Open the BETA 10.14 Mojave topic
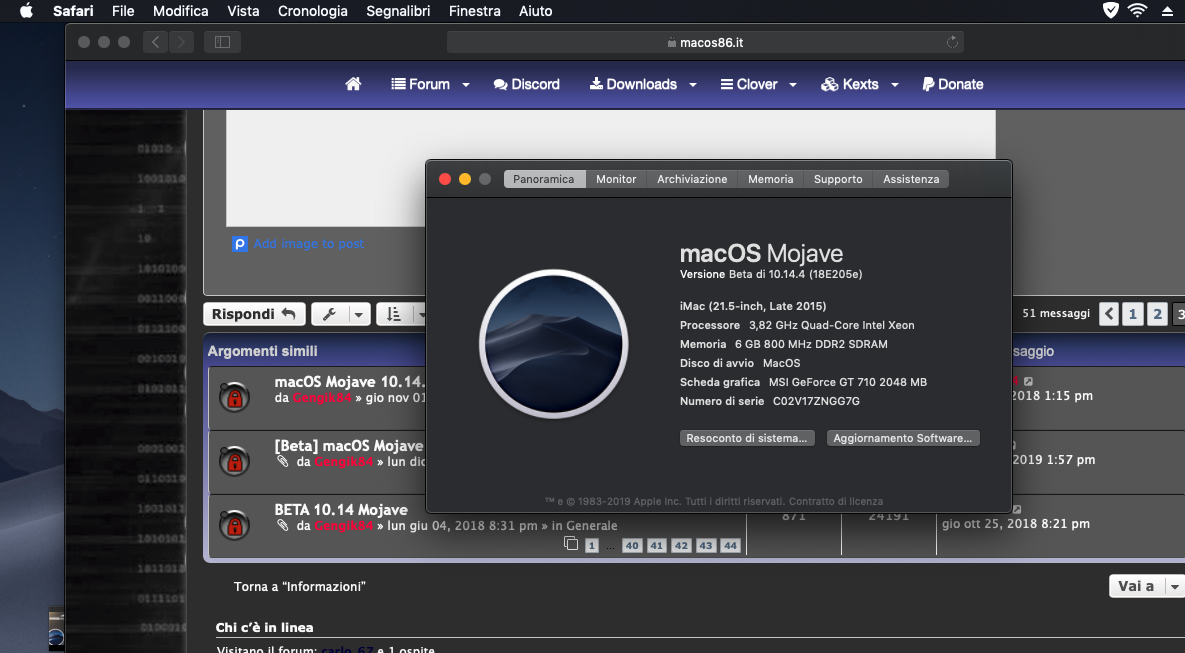 point(341,509)
